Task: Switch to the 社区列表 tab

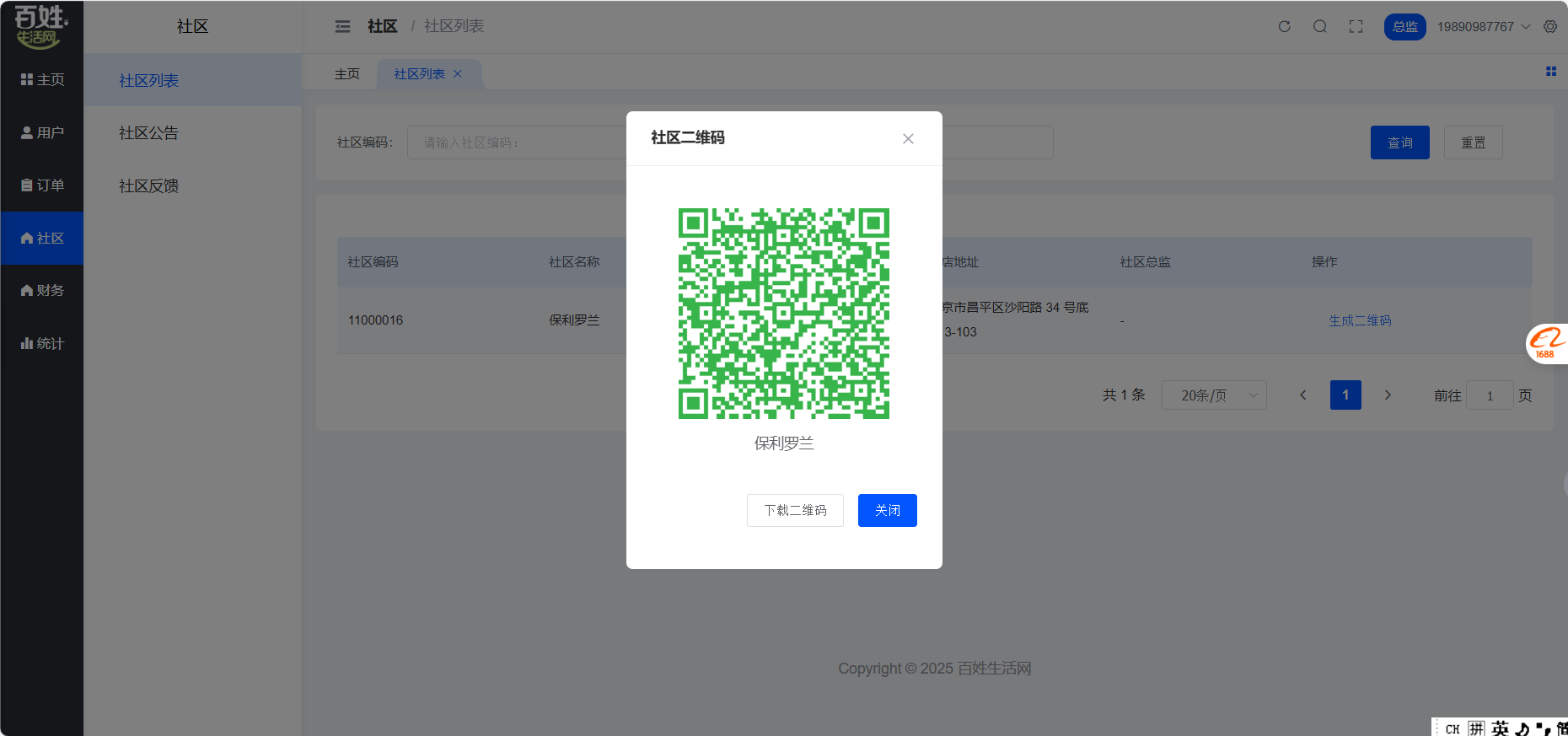Action: tap(420, 74)
